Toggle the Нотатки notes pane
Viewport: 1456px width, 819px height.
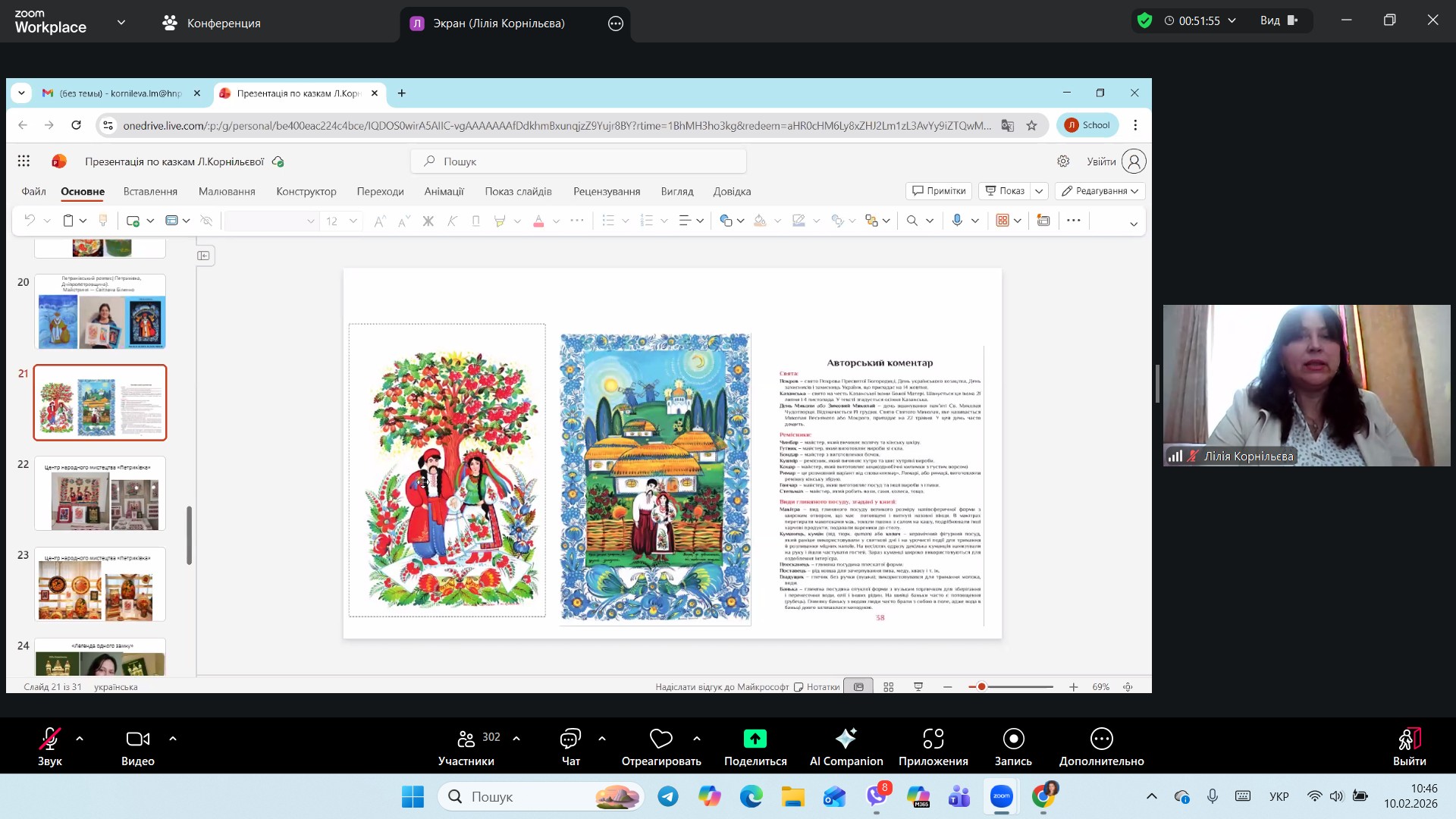[x=817, y=687]
